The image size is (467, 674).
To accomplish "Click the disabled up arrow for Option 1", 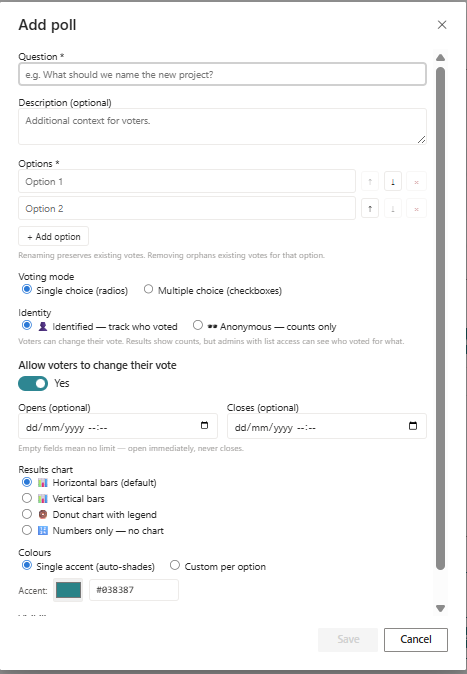I will coord(370,182).
